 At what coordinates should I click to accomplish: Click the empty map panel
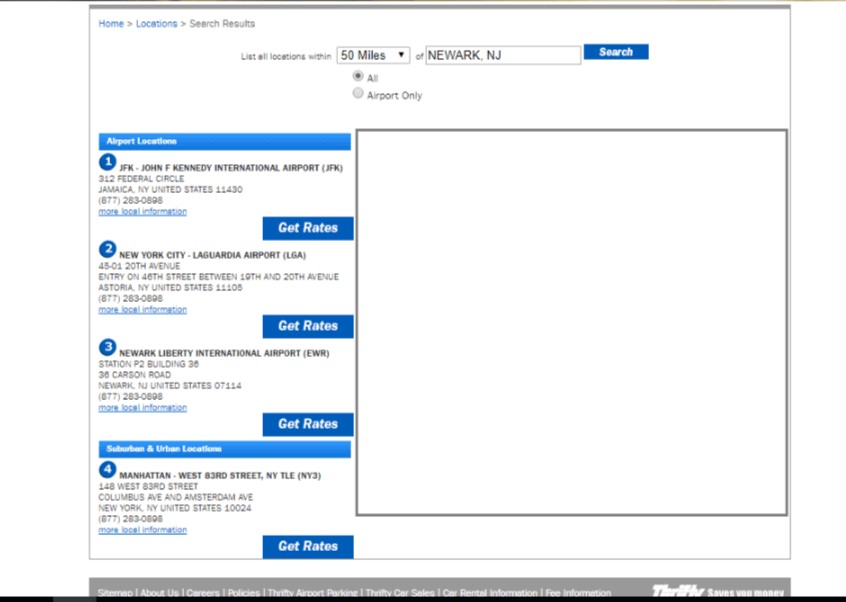pos(571,323)
